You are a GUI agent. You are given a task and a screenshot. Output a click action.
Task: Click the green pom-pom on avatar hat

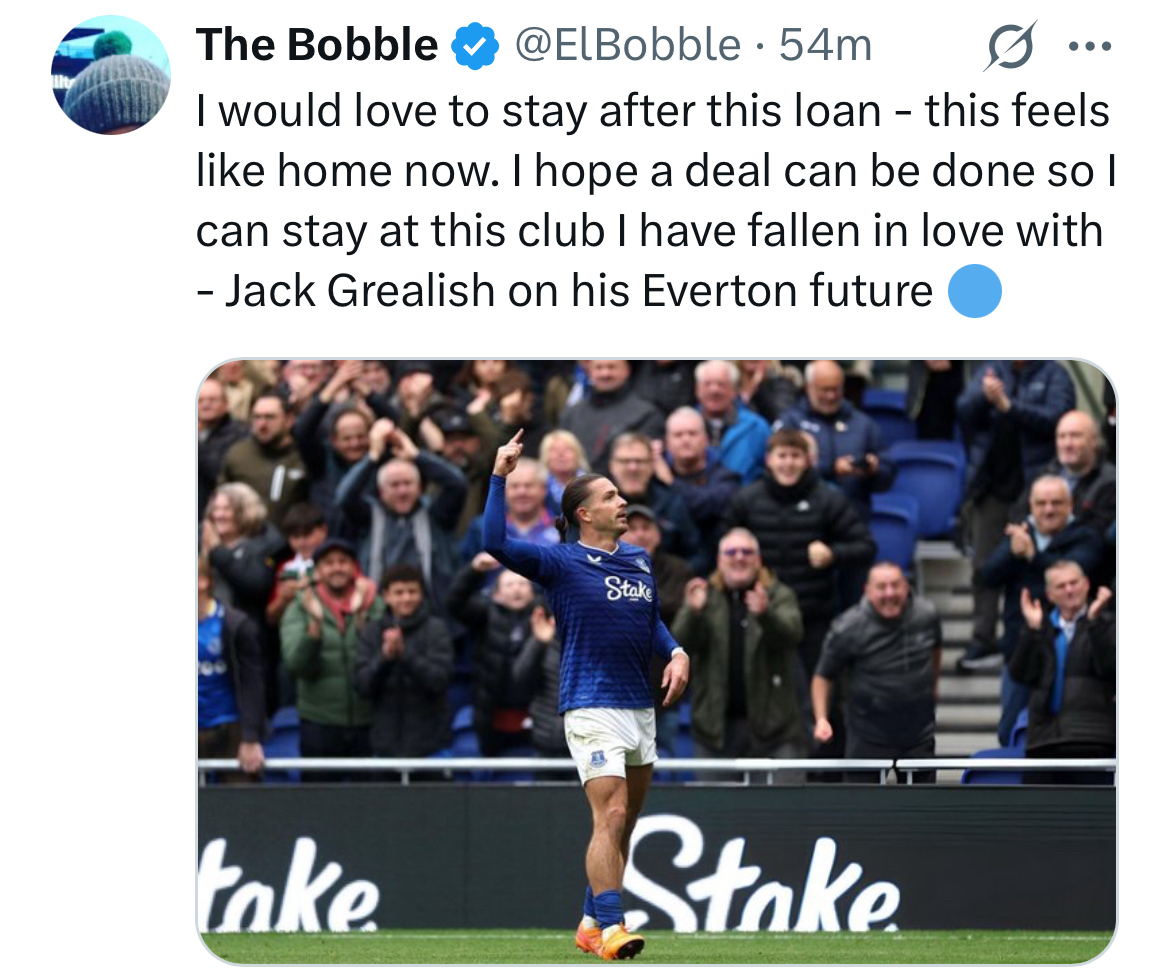112,44
